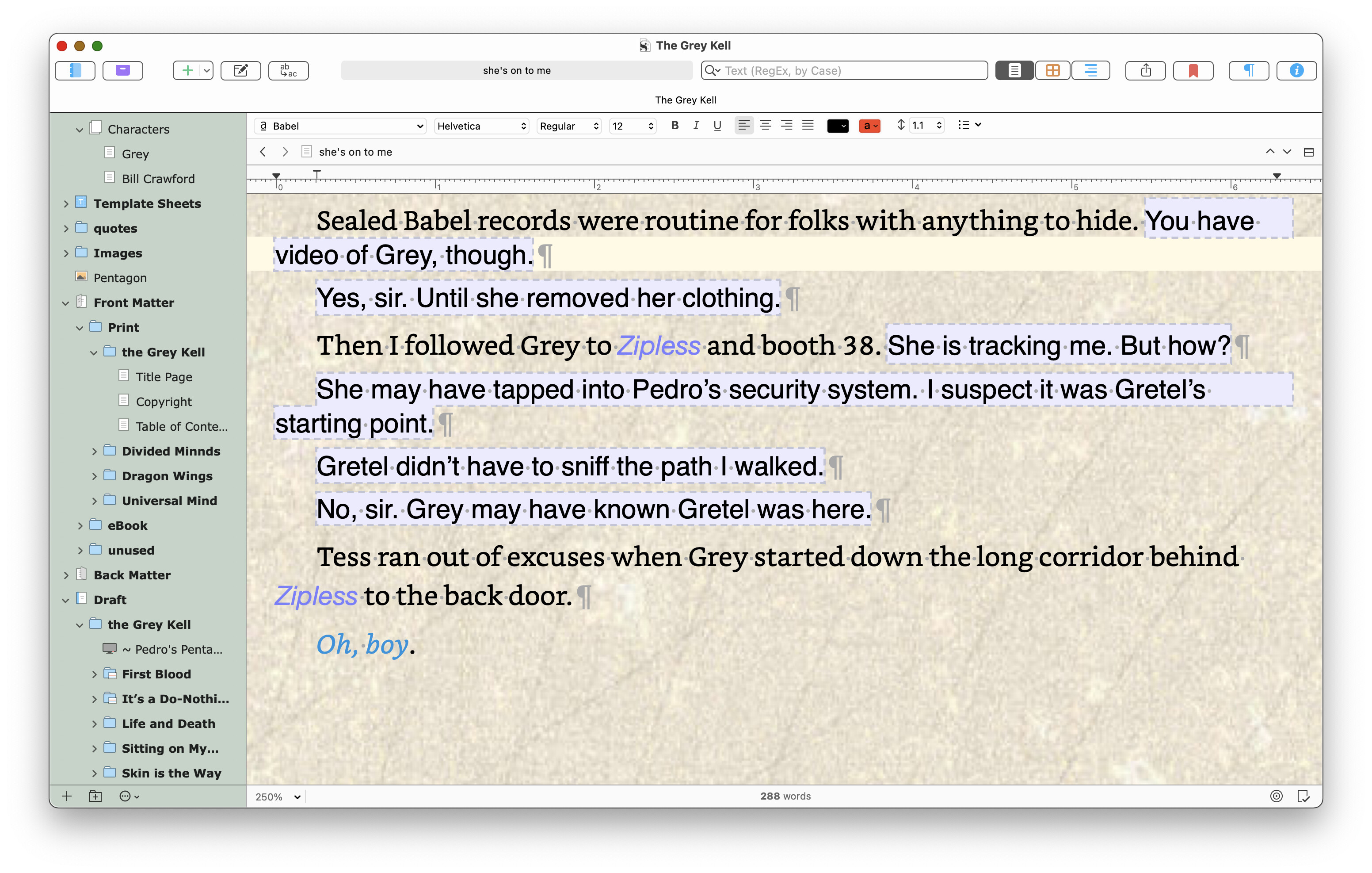This screenshot has height=873, width=1372.
Task: Click the find and replace abc icon
Action: click(x=288, y=70)
